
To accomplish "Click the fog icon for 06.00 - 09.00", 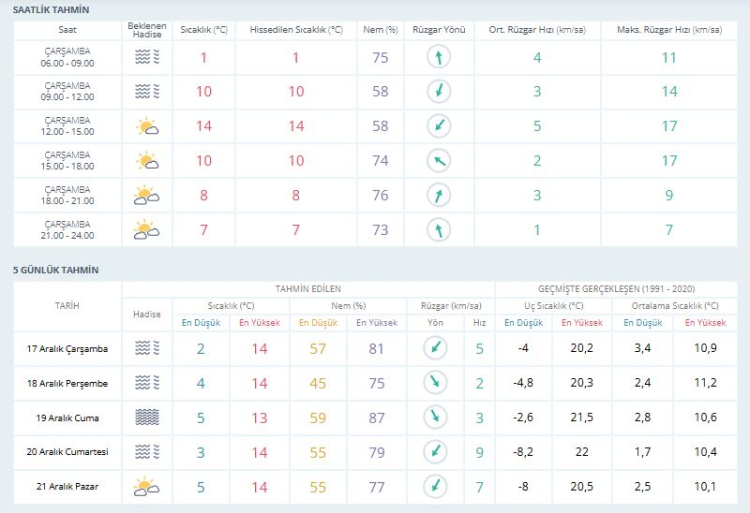I will [x=147, y=58].
